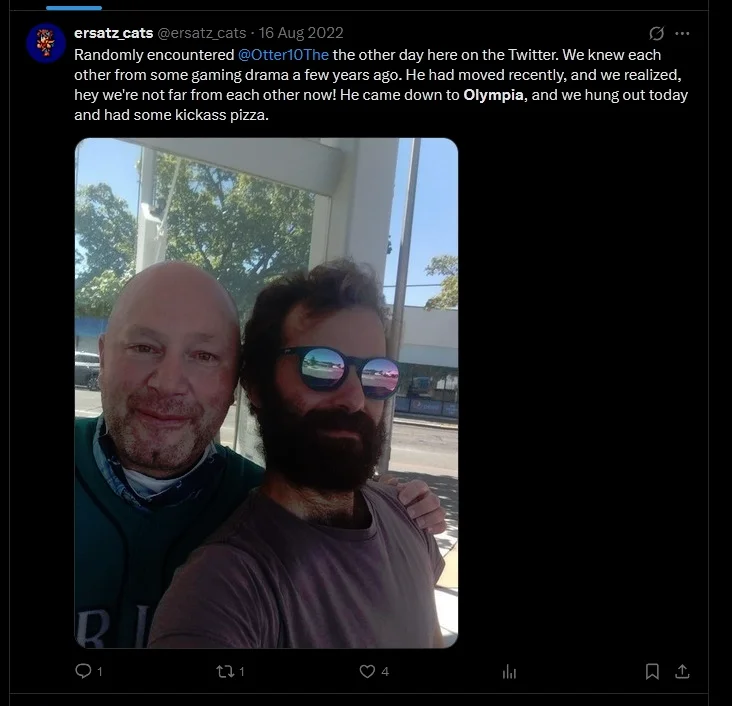
Task: Toggle the like heart on this post
Action: click(367, 671)
